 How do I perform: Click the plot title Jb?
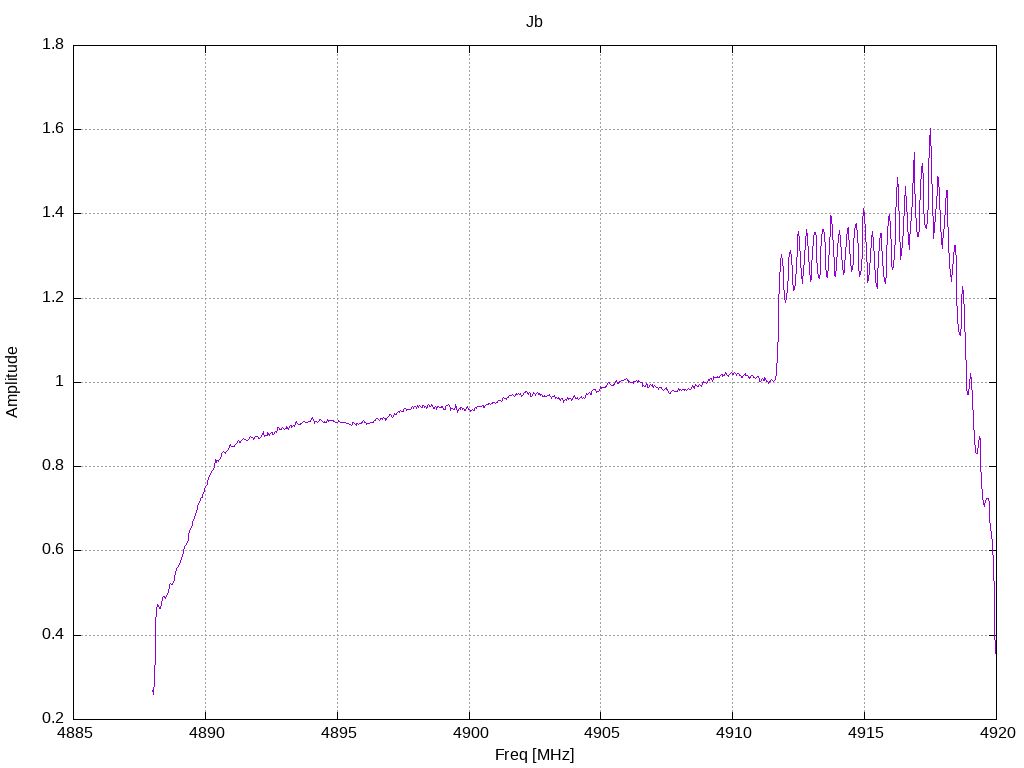(534, 22)
